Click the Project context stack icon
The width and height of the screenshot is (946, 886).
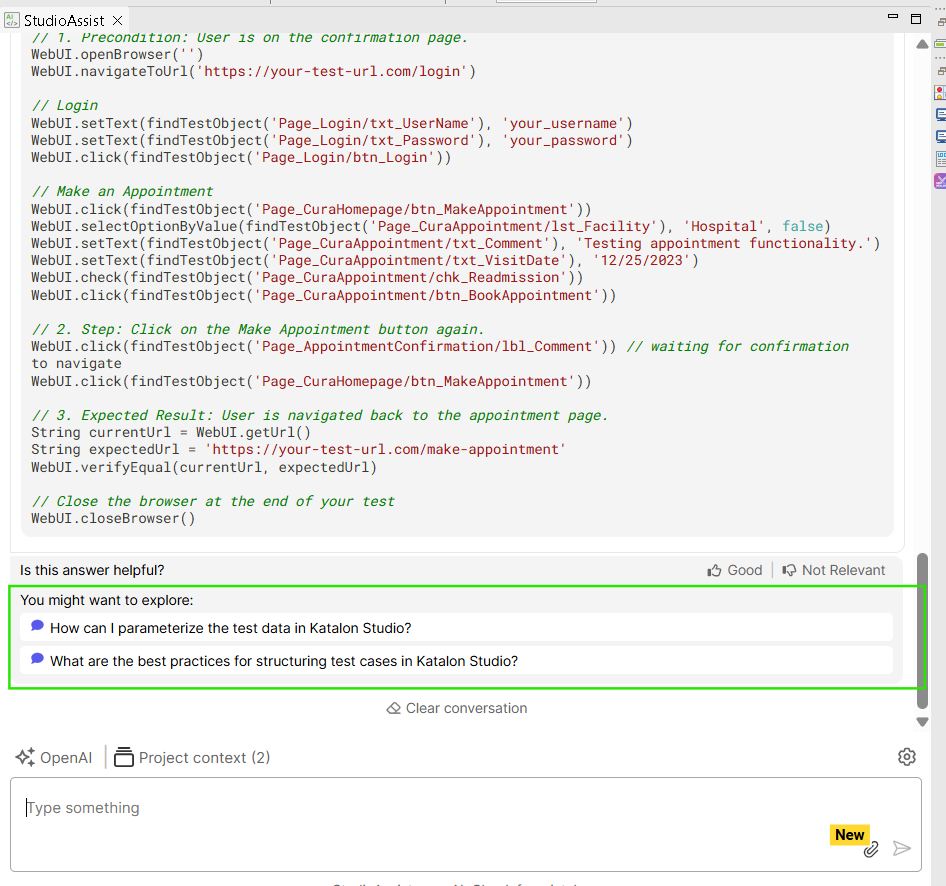(x=124, y=757)
